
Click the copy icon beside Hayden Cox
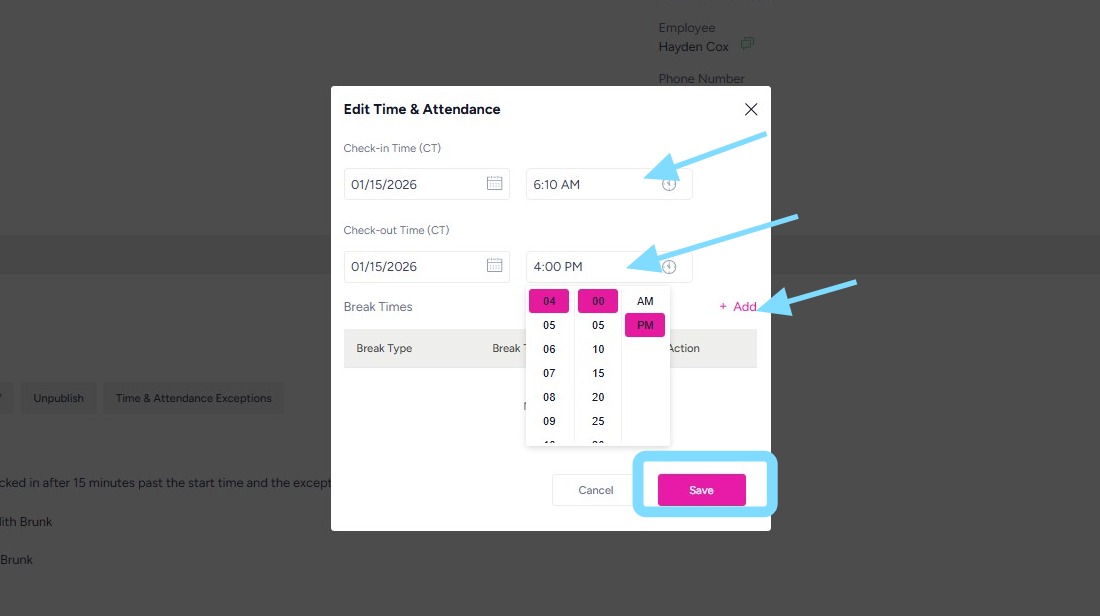(x=747, y=45)
